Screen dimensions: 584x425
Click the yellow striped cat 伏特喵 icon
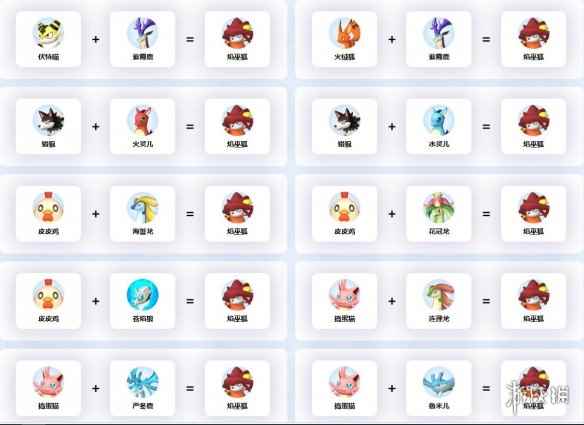[48, 33]
